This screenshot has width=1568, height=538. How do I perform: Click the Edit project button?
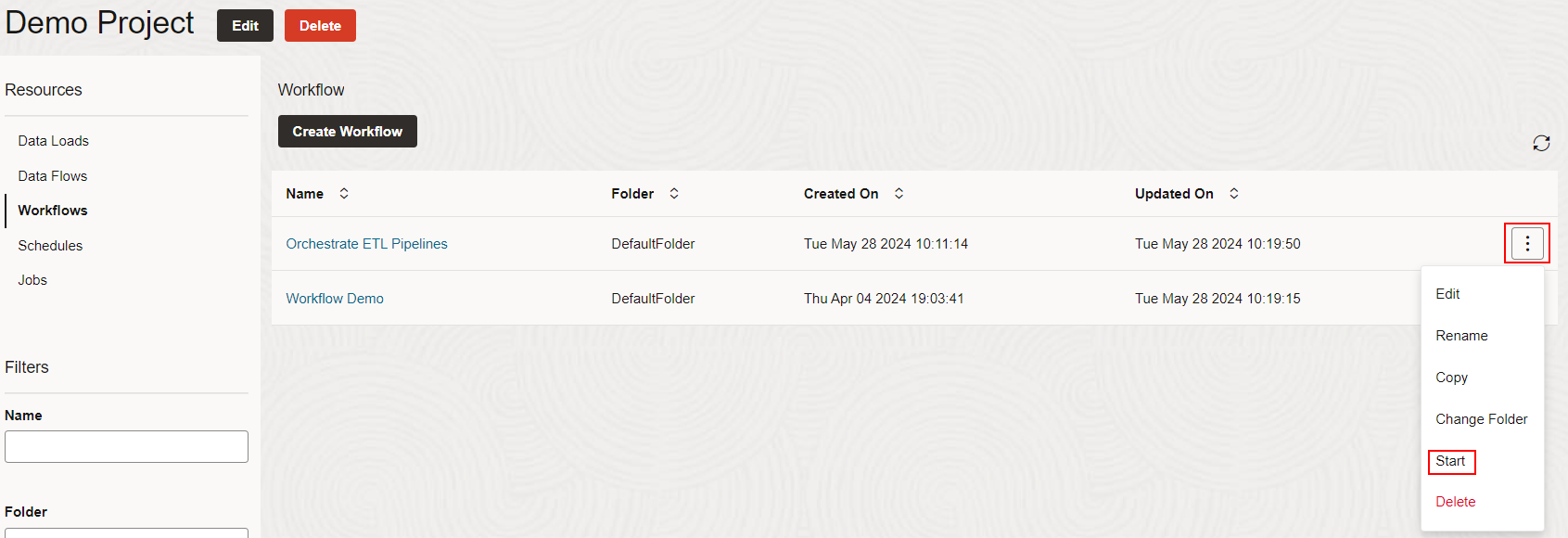pos(245,26)
